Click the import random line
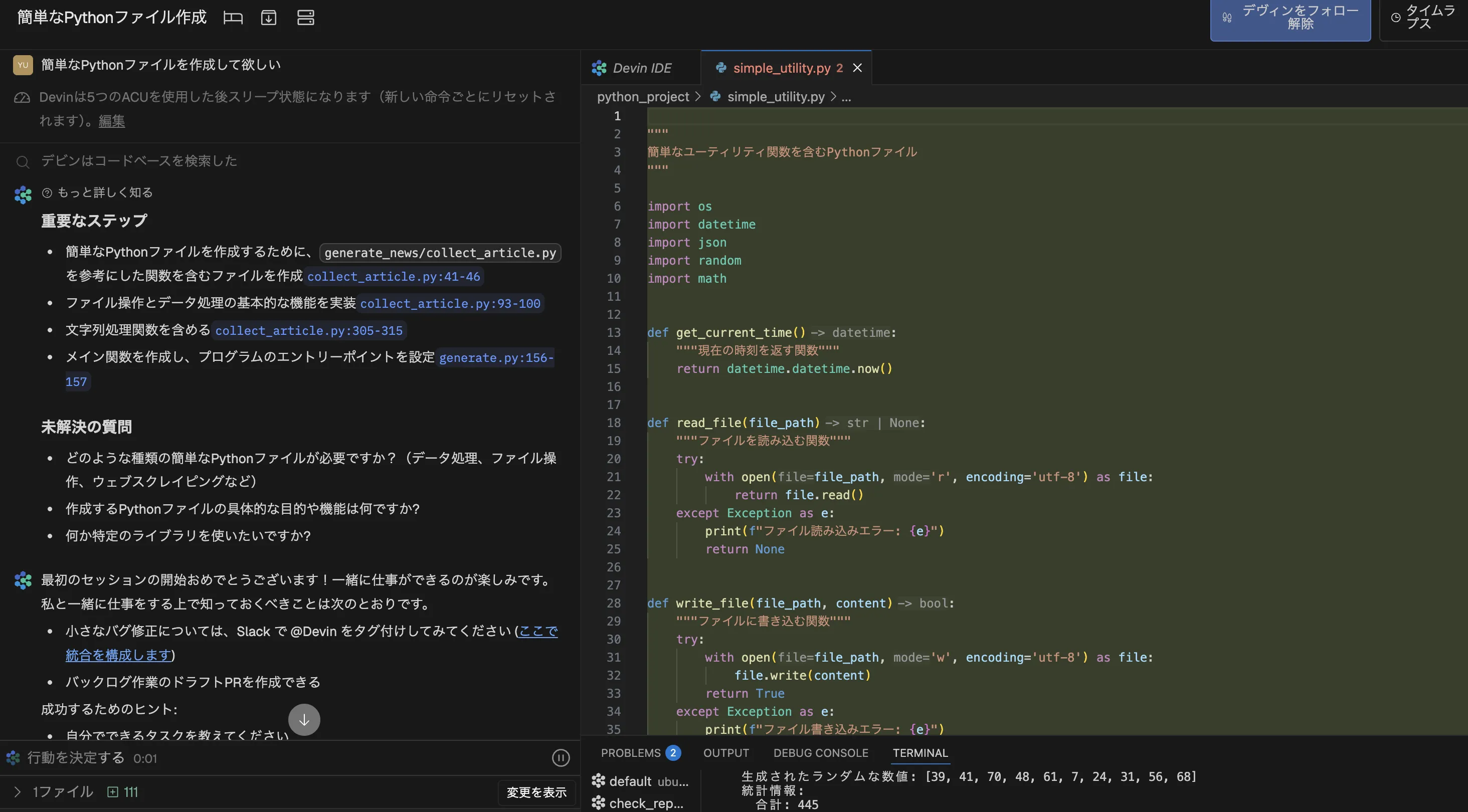Viewport: 1468px width, 812px height. [694, 261]
